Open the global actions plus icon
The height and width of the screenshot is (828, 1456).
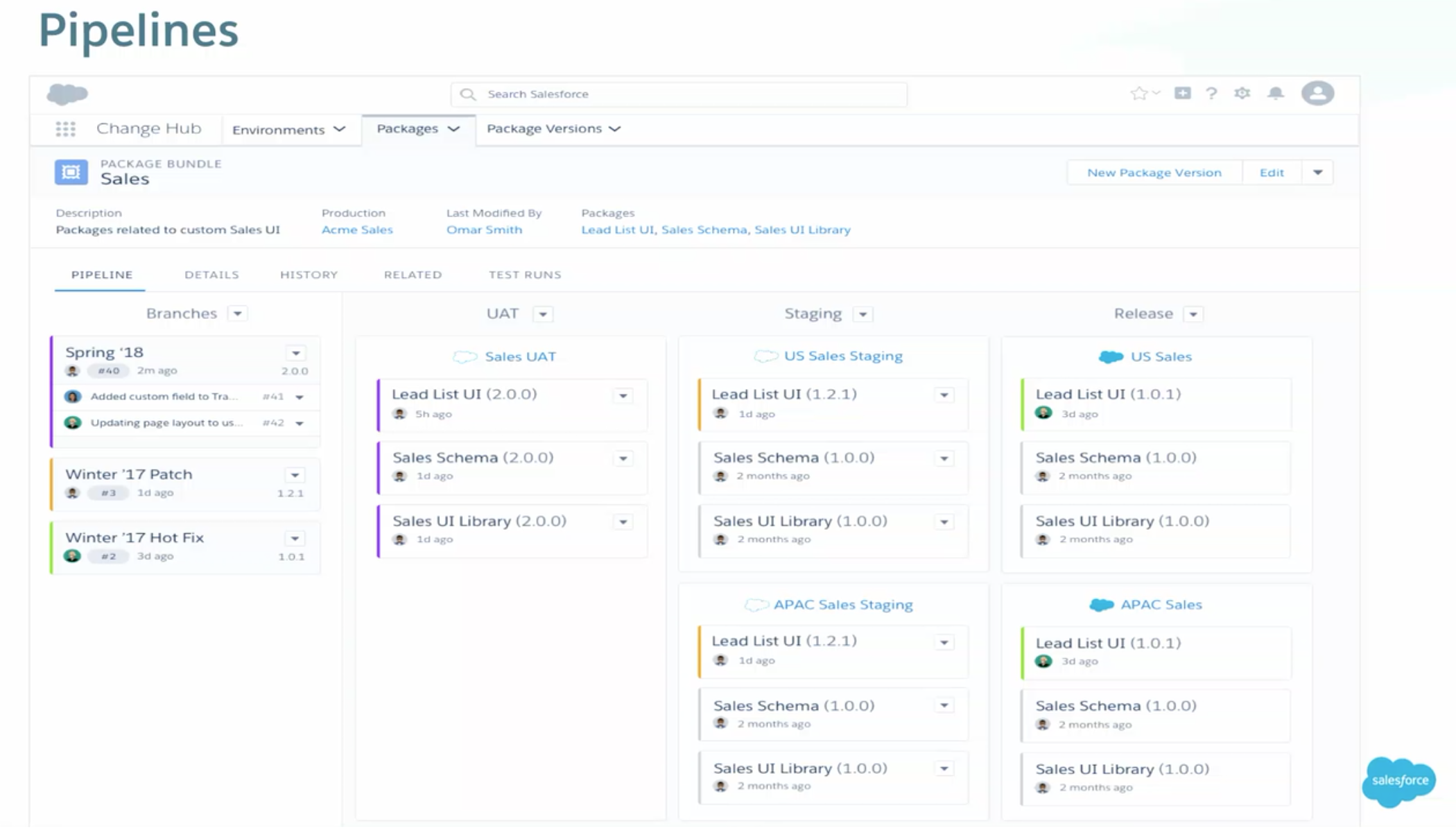[1183, 93]
